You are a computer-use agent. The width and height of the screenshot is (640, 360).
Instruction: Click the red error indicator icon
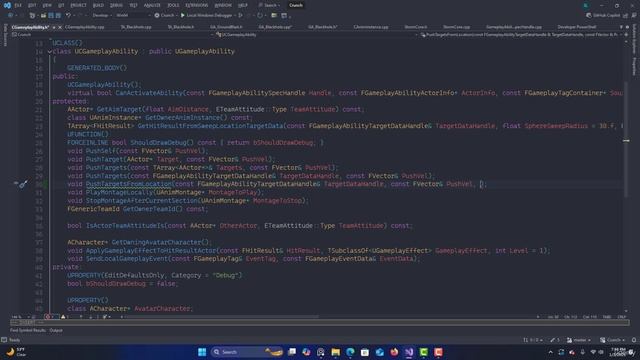click(49, 317)
